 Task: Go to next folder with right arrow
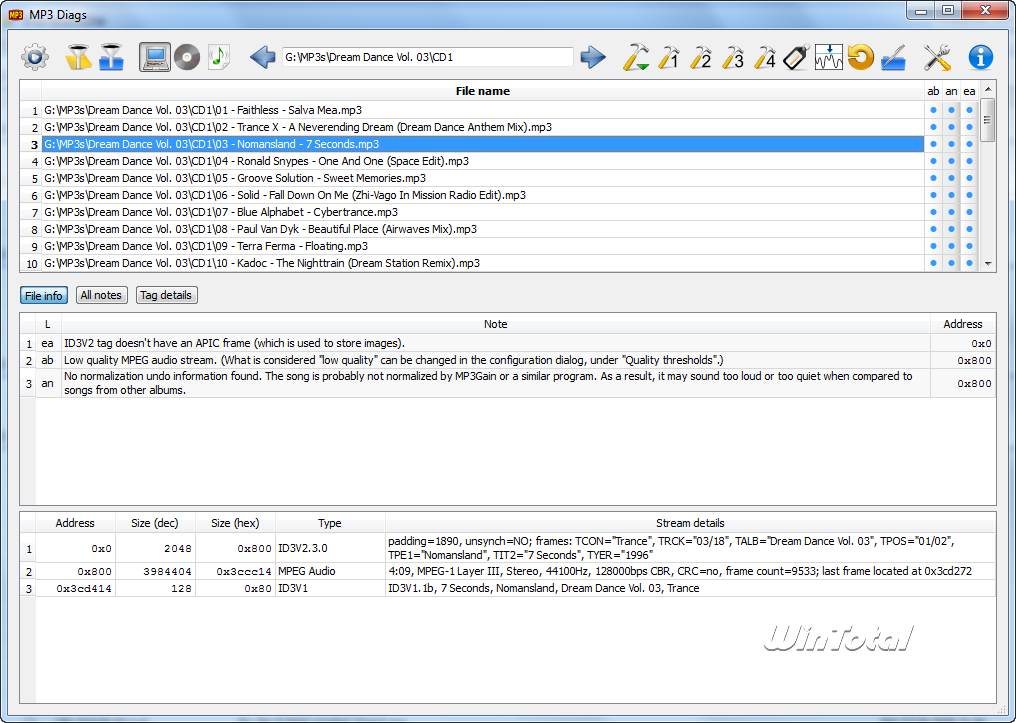(593, 57)
